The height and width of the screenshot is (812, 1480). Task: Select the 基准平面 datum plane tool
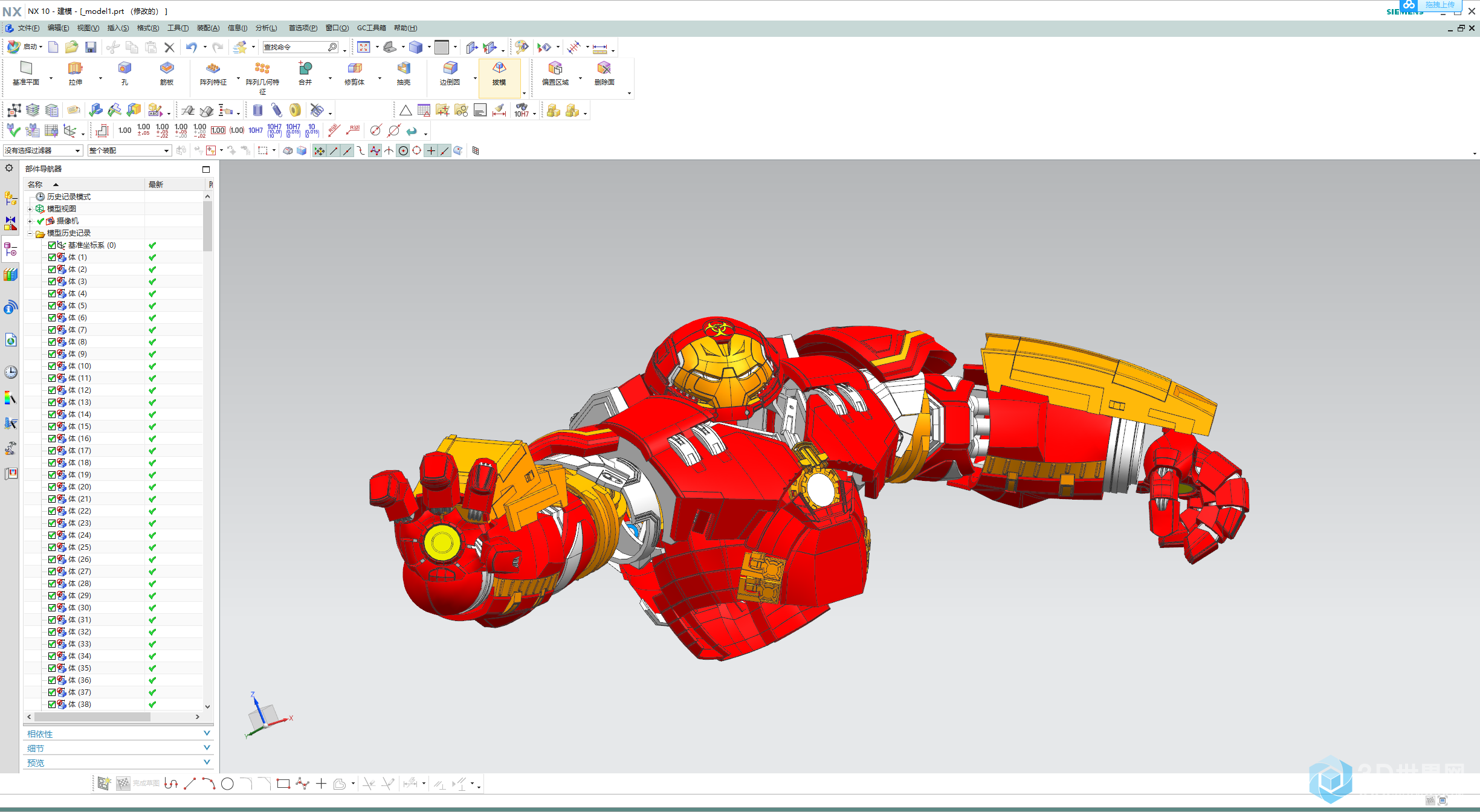tap(26, 74)
